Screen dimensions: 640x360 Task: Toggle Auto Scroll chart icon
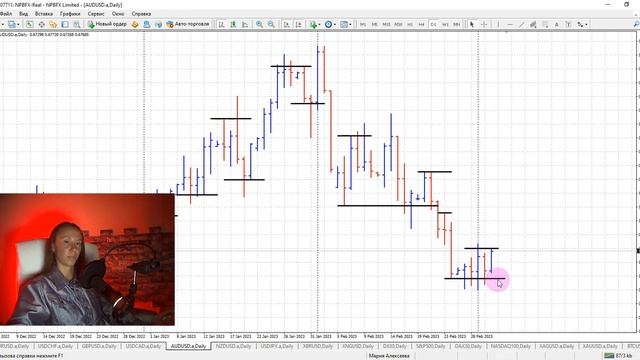pyautogui.click(x=287, y=24)
